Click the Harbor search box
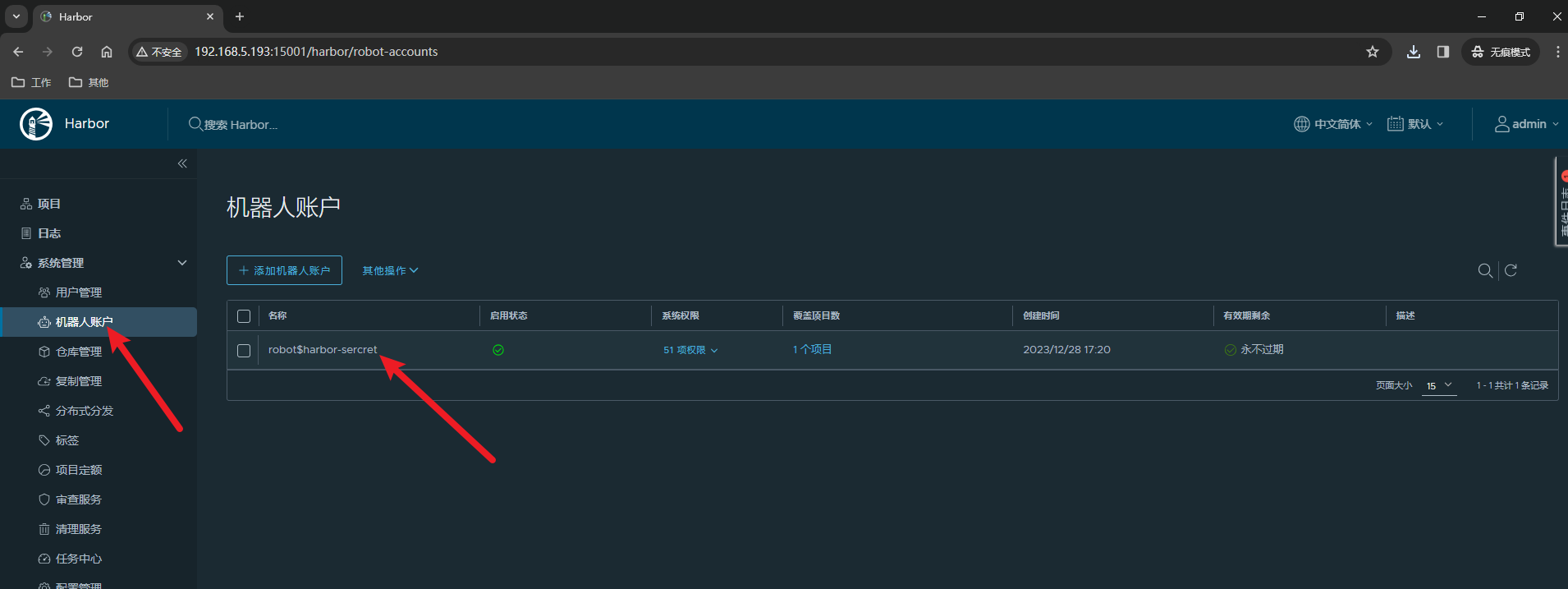The image size is (1568, 589). pos(240,124)
